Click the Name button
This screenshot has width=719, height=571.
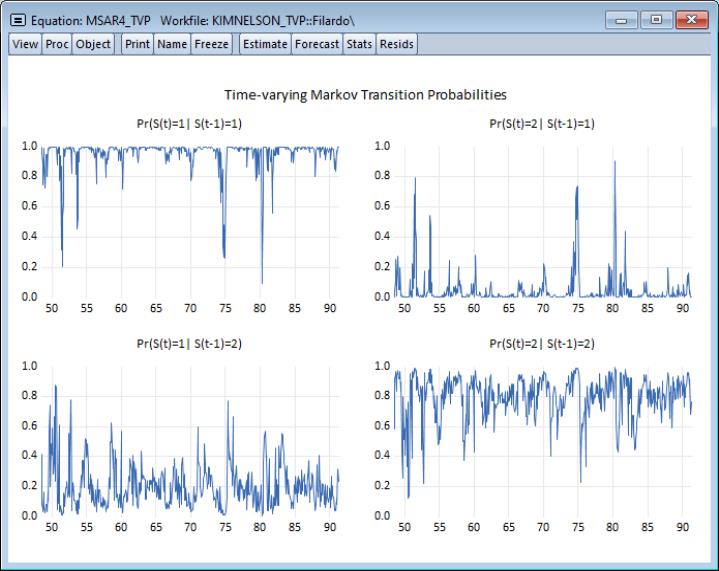coord(172,44)
